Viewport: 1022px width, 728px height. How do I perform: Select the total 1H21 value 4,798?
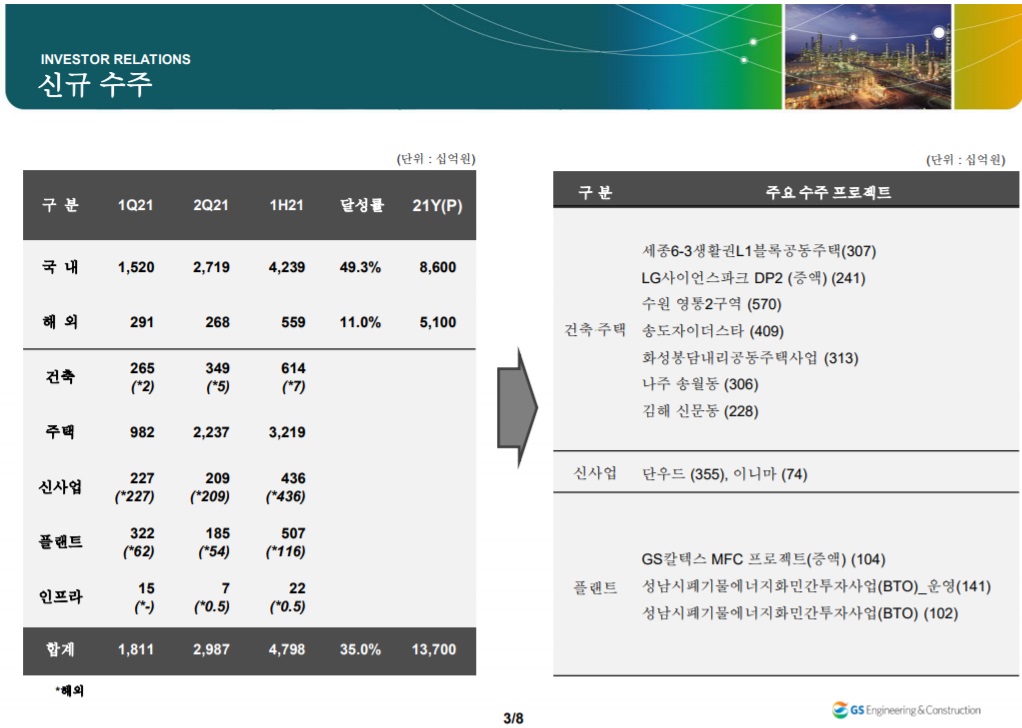[287, 650]
